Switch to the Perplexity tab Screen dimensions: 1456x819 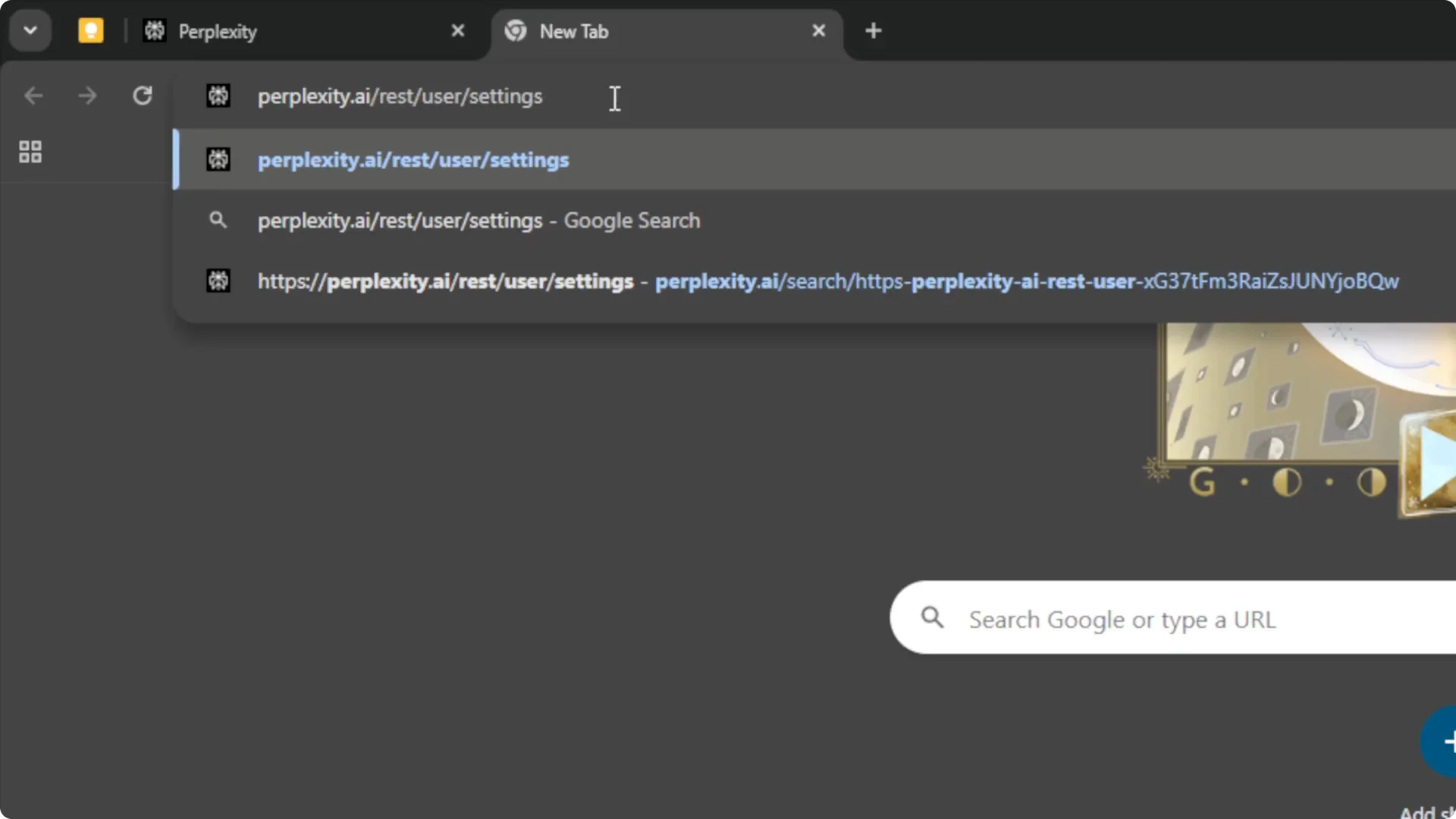pyautogui.click(x=288, y=31)
